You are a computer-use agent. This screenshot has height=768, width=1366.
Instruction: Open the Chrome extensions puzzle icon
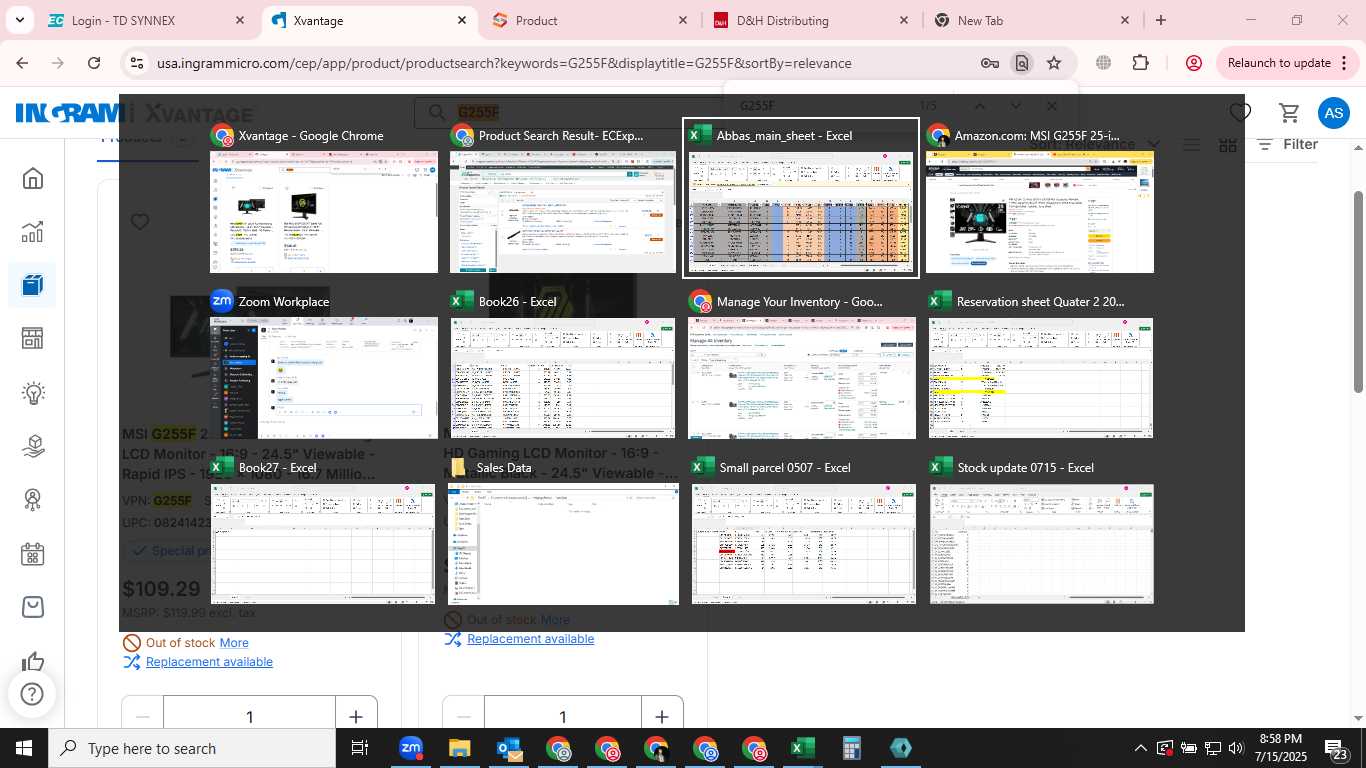[1141, 63]
